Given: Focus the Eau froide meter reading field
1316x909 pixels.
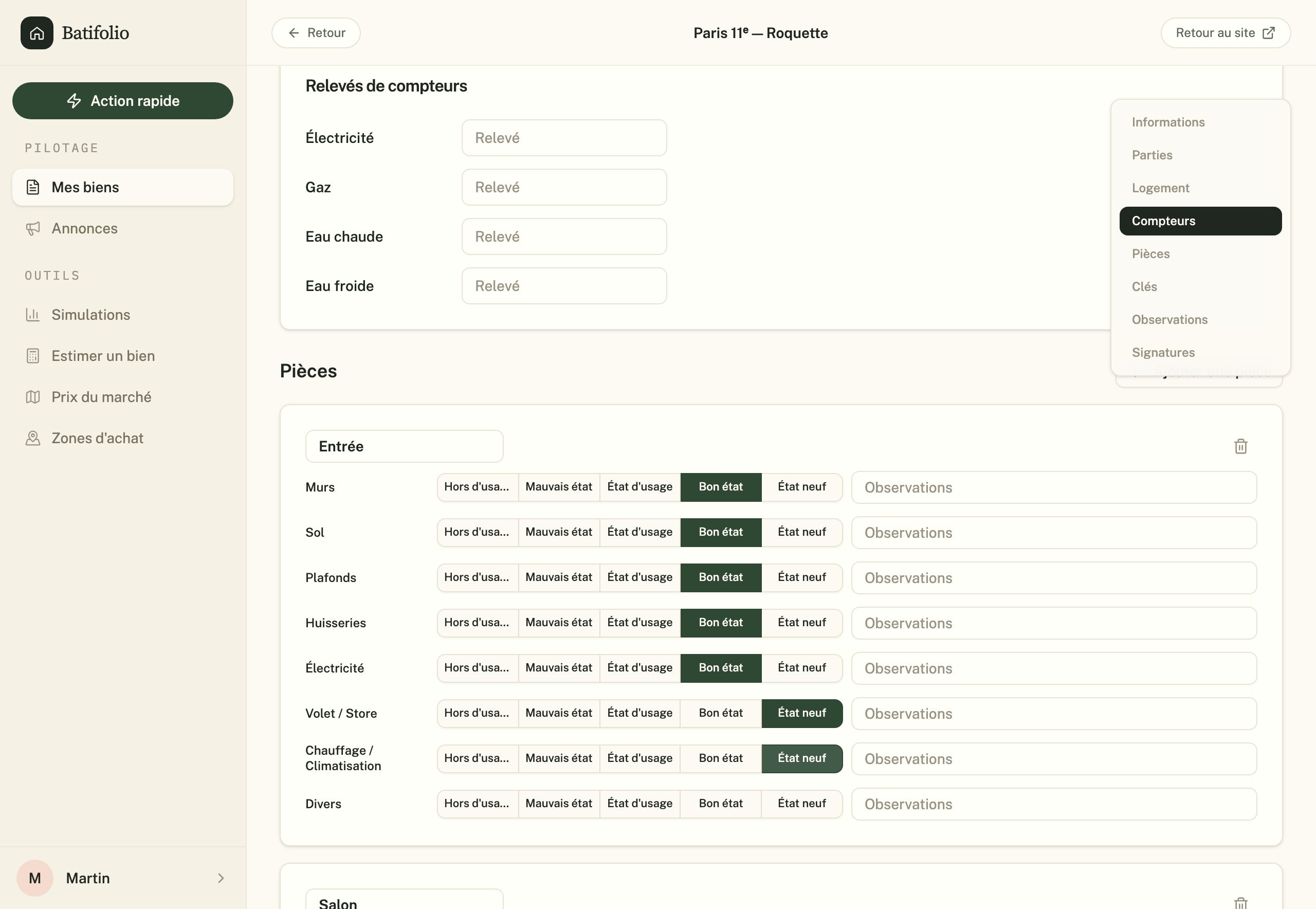Looking at the screenshot, I should [x=564, y=286].
